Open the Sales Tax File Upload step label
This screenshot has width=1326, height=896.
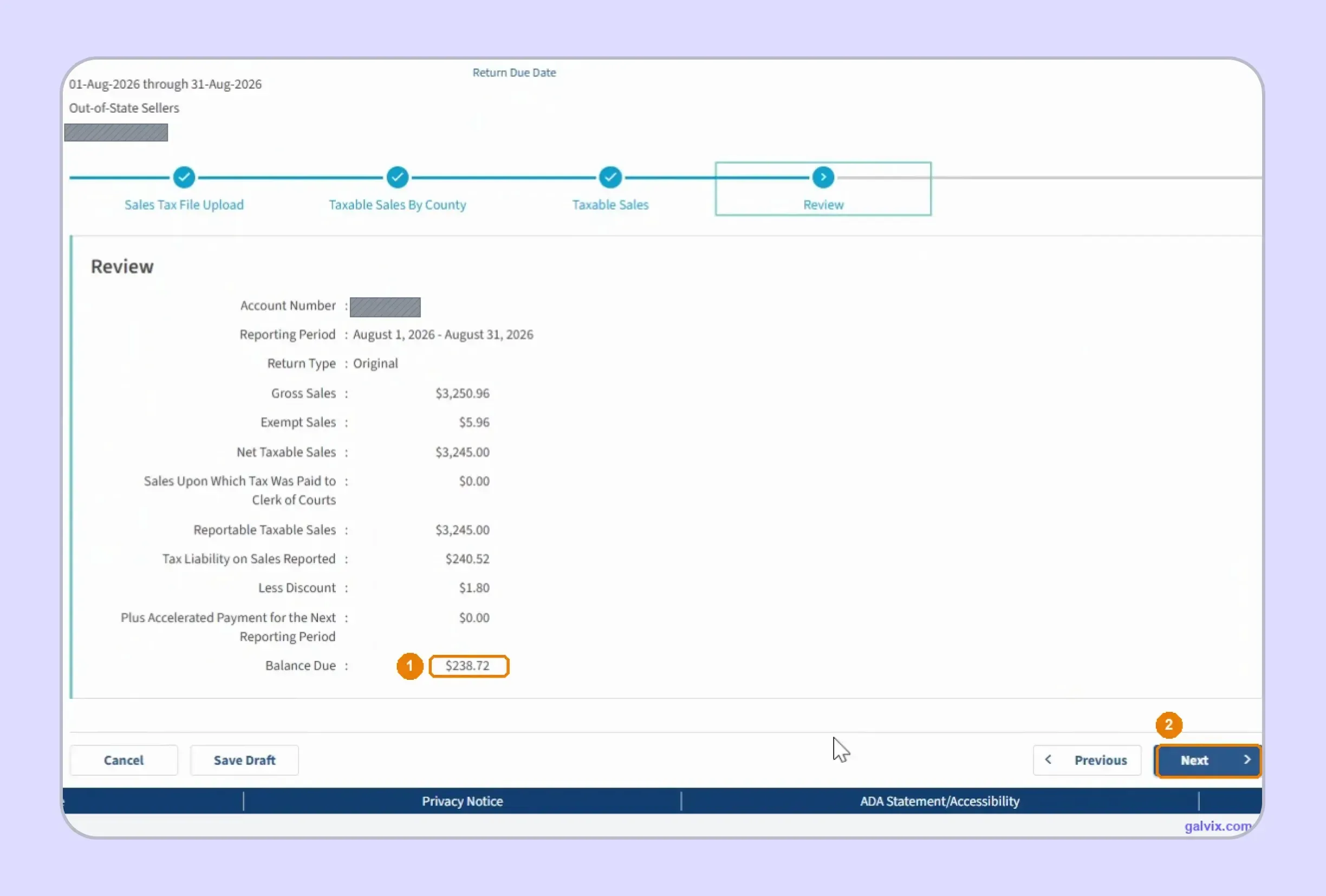pos(184,205)
